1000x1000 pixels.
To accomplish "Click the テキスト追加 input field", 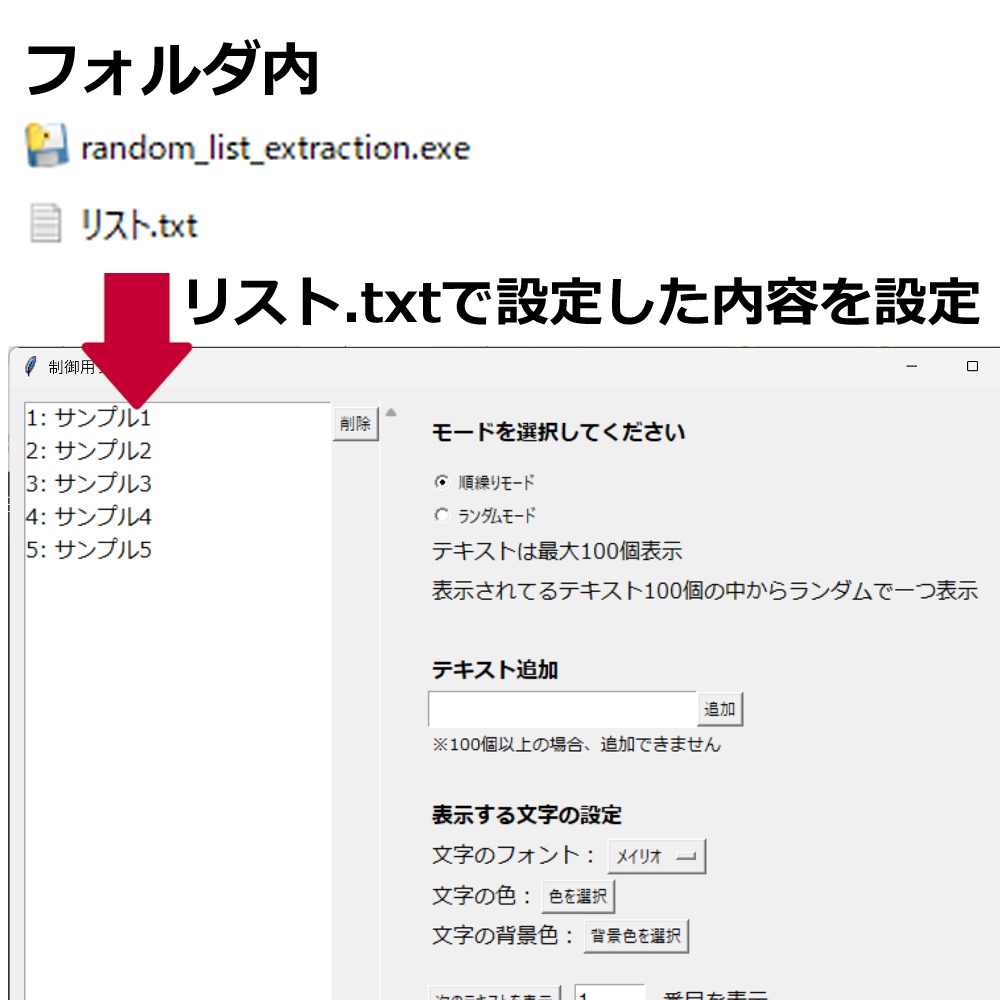I will click(x=560, y=708).
